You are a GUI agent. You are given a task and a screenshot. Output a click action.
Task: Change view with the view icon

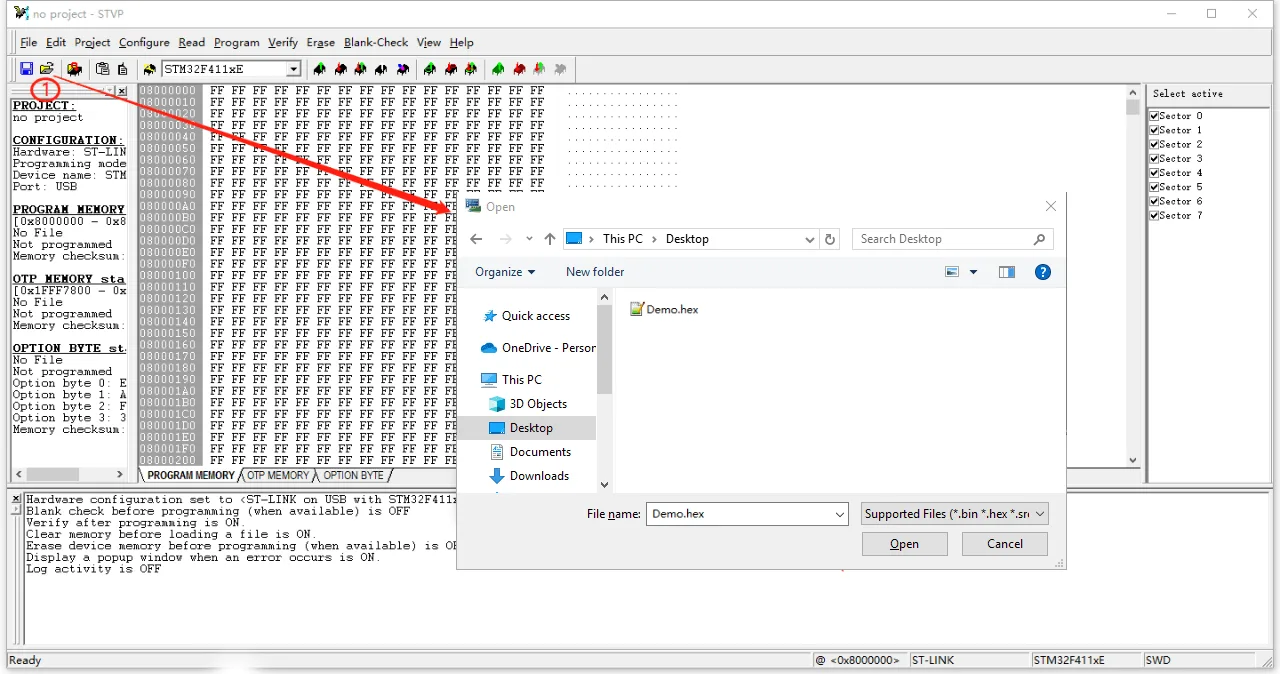(x=952, y=272)
